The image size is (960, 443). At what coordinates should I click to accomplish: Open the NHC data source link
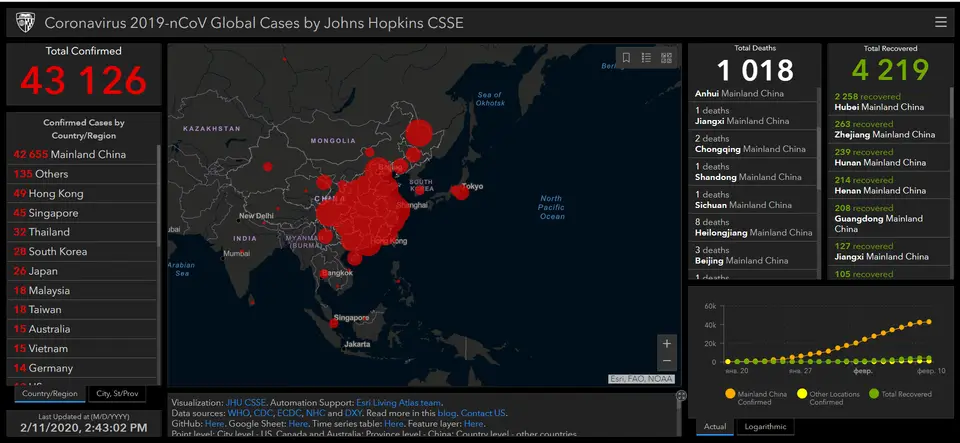[315, 413]
